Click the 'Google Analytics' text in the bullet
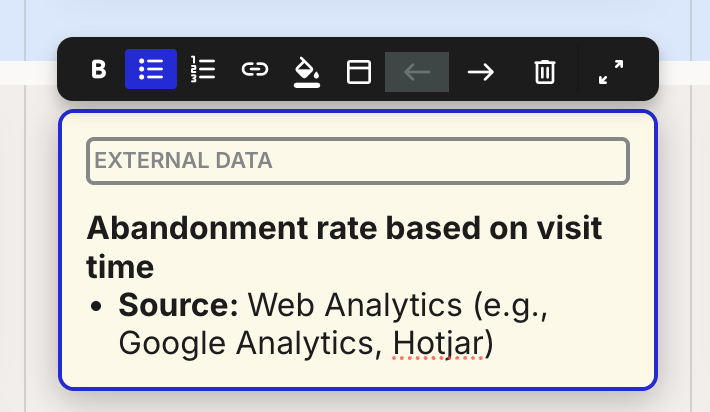The height and width of the screenshot is (412, 710). [x=249, y=343]
